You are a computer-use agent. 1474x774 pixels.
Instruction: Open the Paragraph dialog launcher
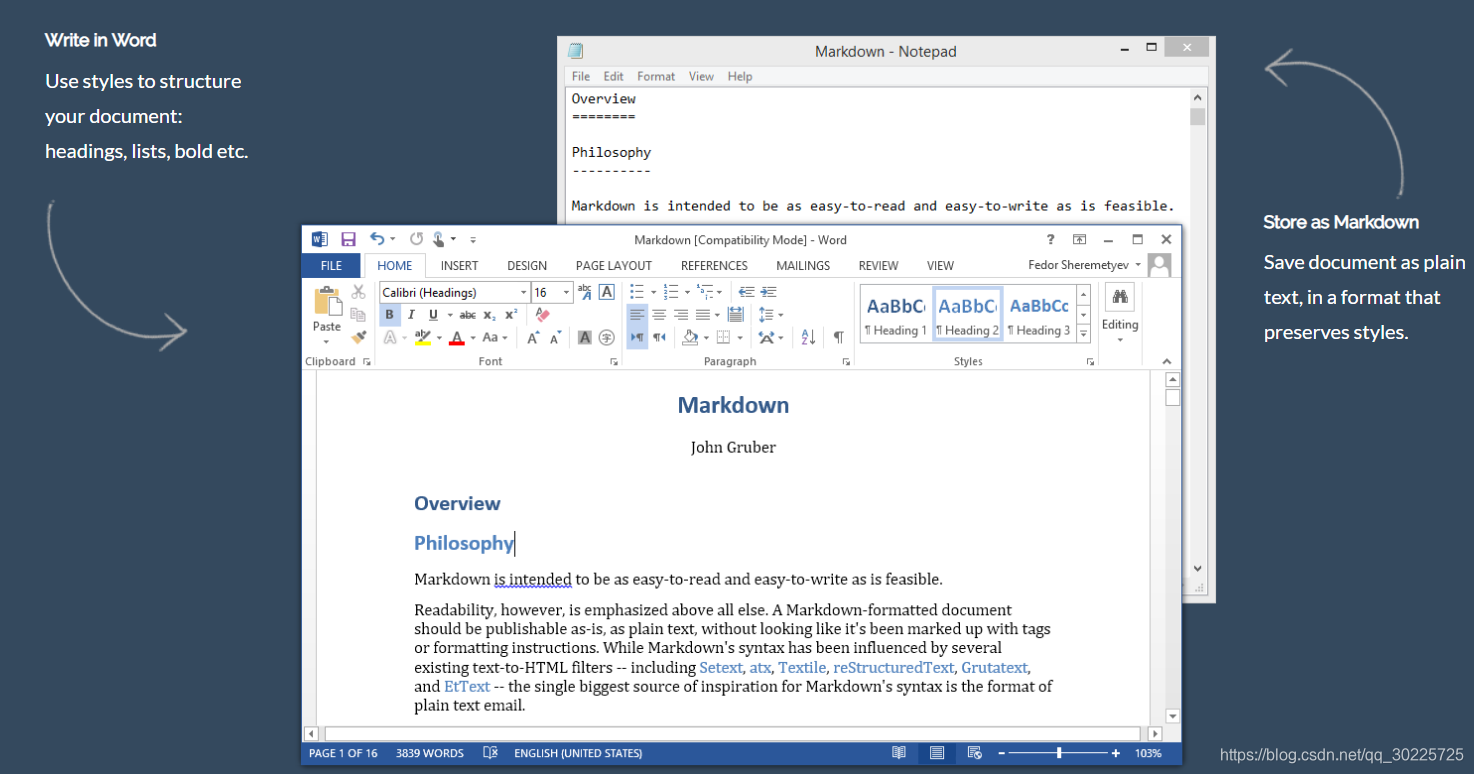tap(846, 362)
